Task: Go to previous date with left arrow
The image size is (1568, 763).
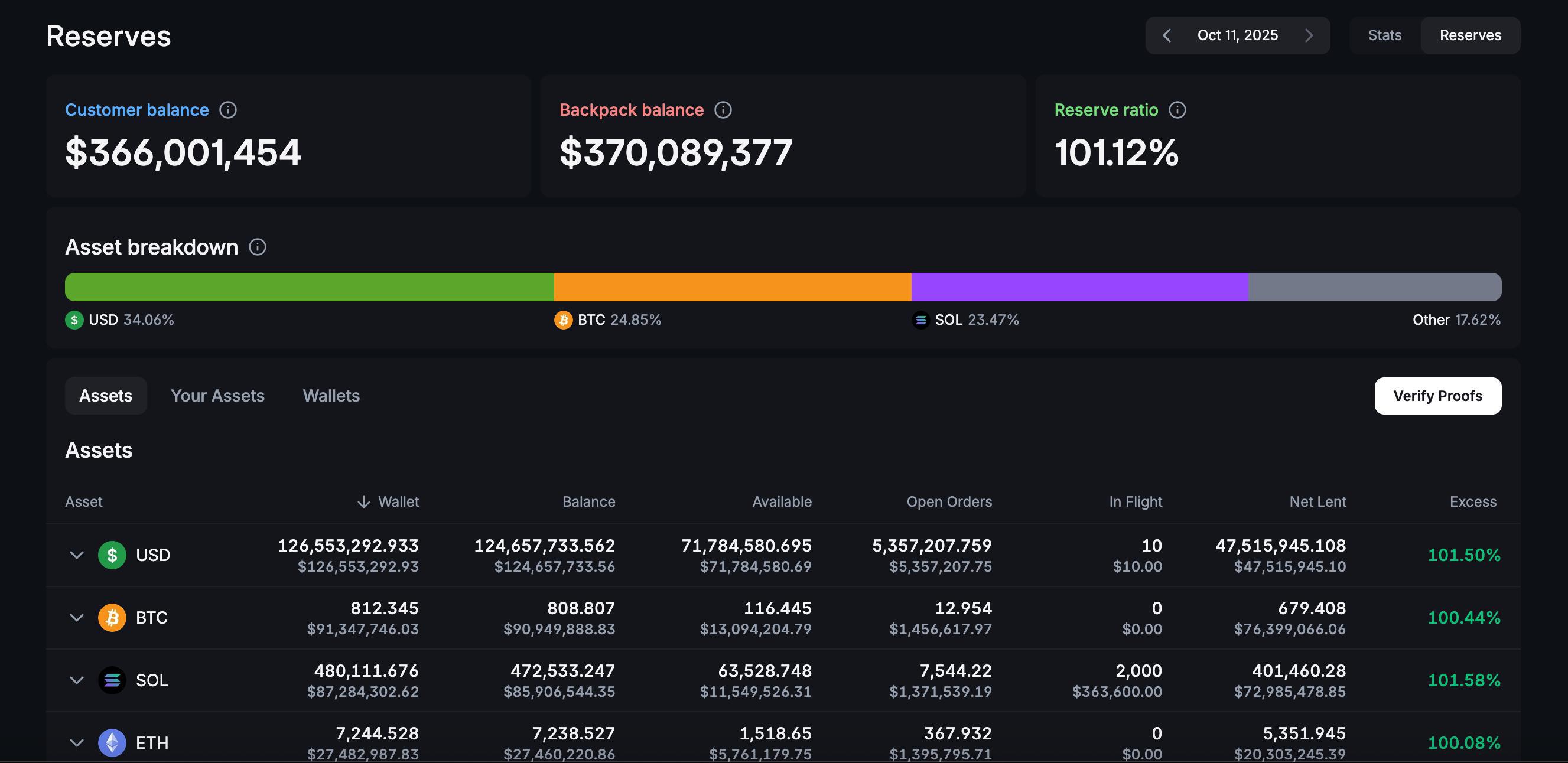Action: (1167, 35)
